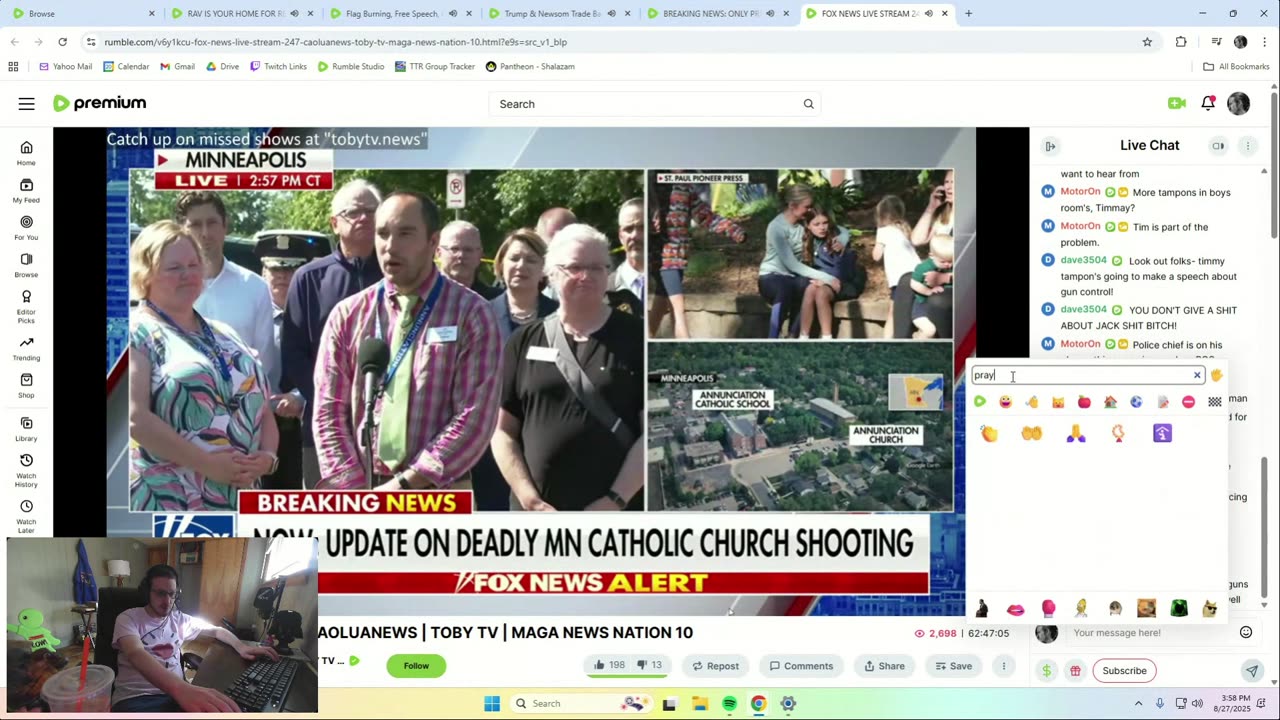Like the video (198 thumbs up)
The width and height of the screenshot is (1280, 720).
(609, 666)
